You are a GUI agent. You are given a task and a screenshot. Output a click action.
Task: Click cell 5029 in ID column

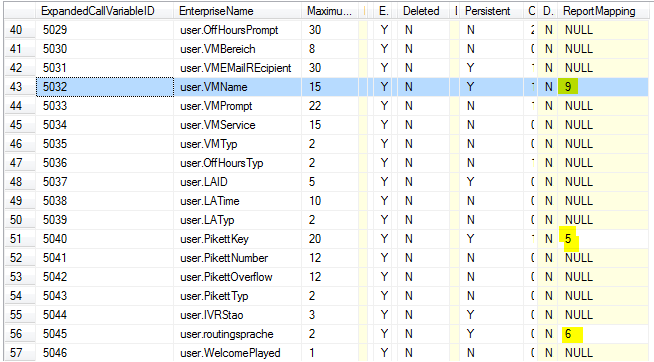click(104, 30)
